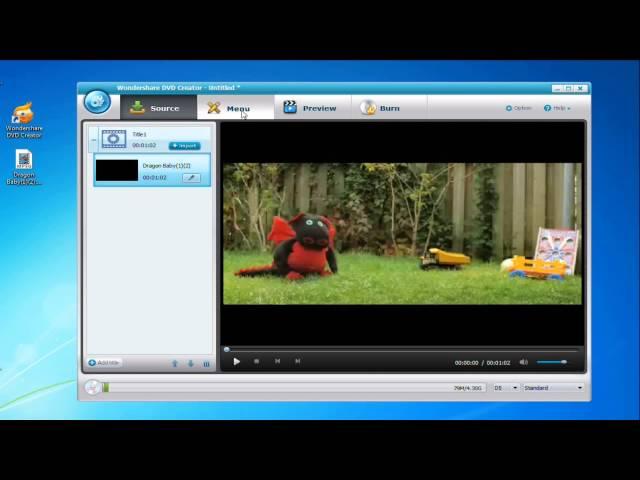Click the tools icon on the Menu tab
This screenshot has height=480, width=640.
point(213,108)
